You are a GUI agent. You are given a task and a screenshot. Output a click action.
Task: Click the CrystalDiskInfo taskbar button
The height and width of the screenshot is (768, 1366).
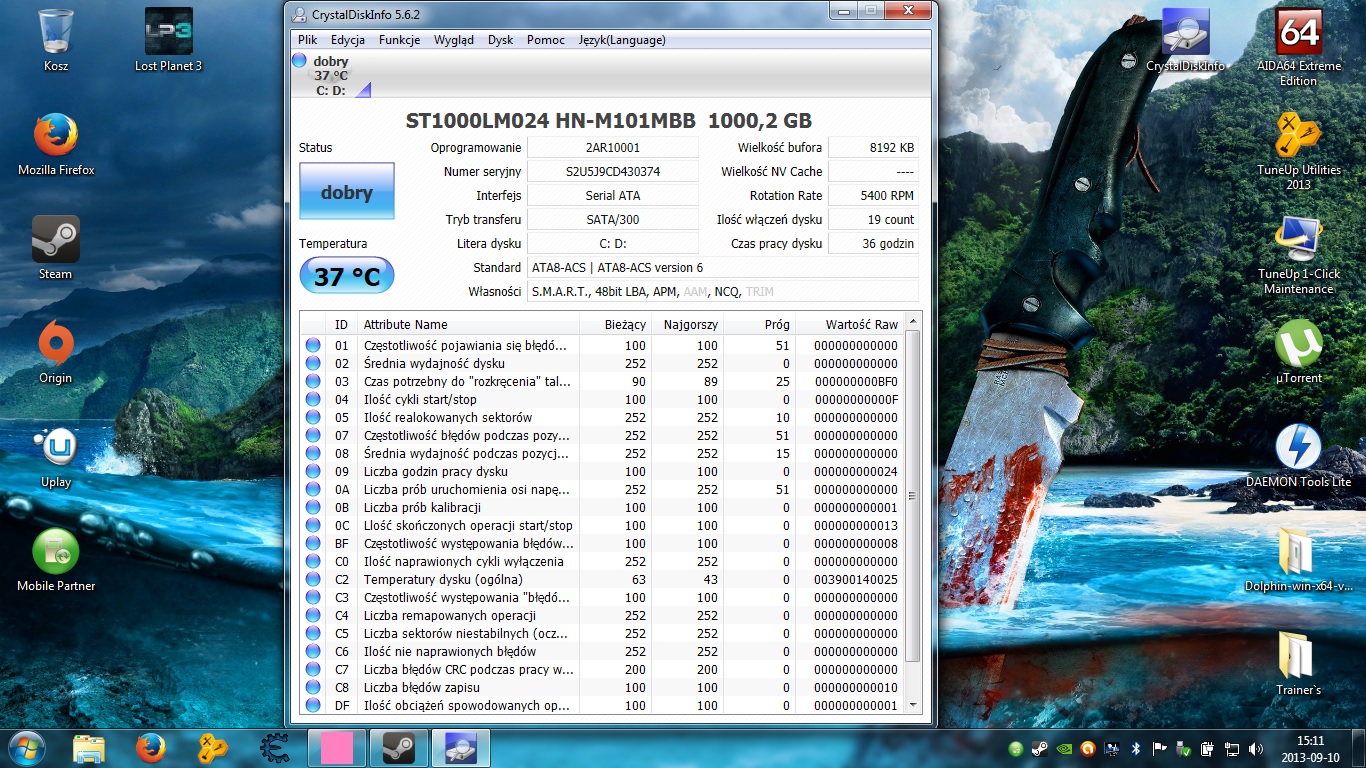(461, 748)
